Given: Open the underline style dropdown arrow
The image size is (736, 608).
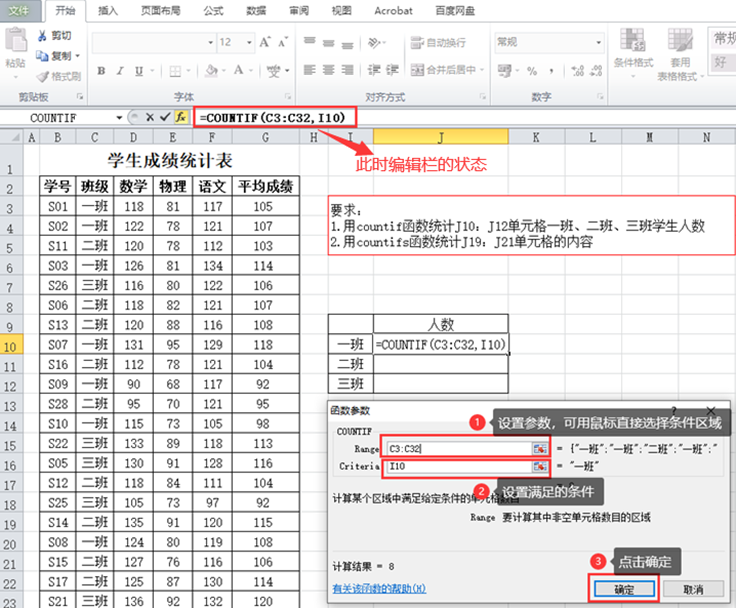Looking at the screenshot, I should click(152, 71).
